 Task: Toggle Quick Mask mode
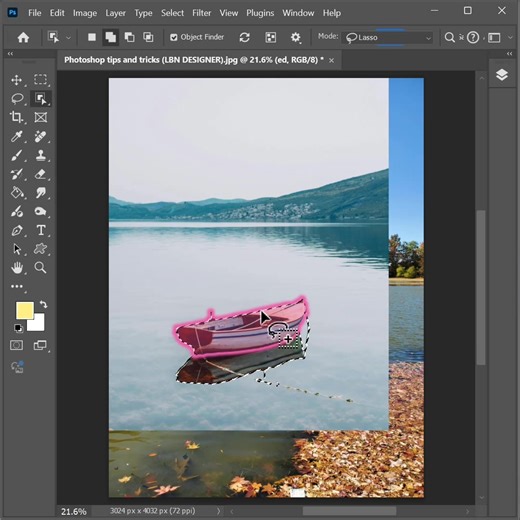[17, 345]
